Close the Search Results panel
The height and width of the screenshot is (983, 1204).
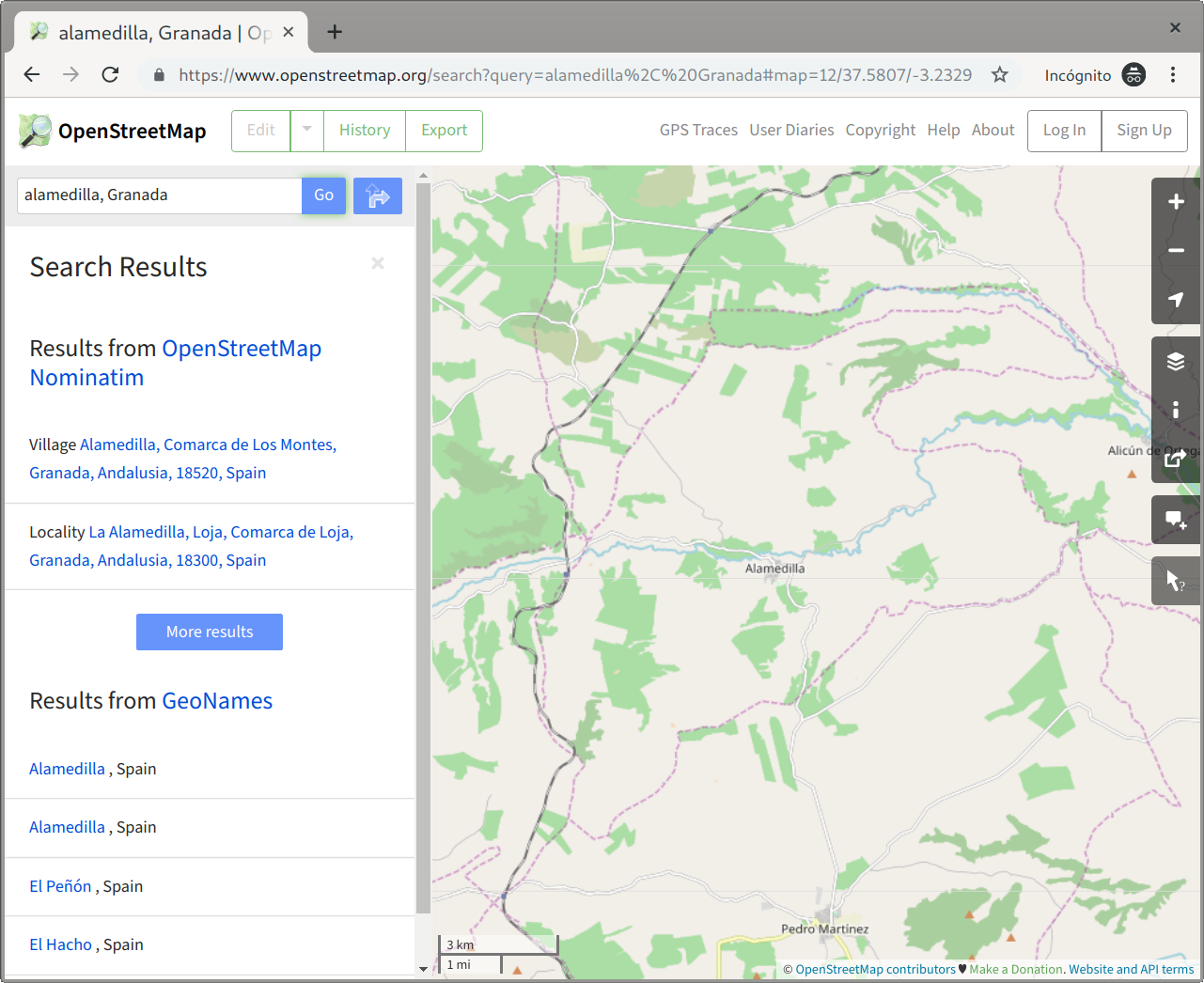[x=378, y=263]
